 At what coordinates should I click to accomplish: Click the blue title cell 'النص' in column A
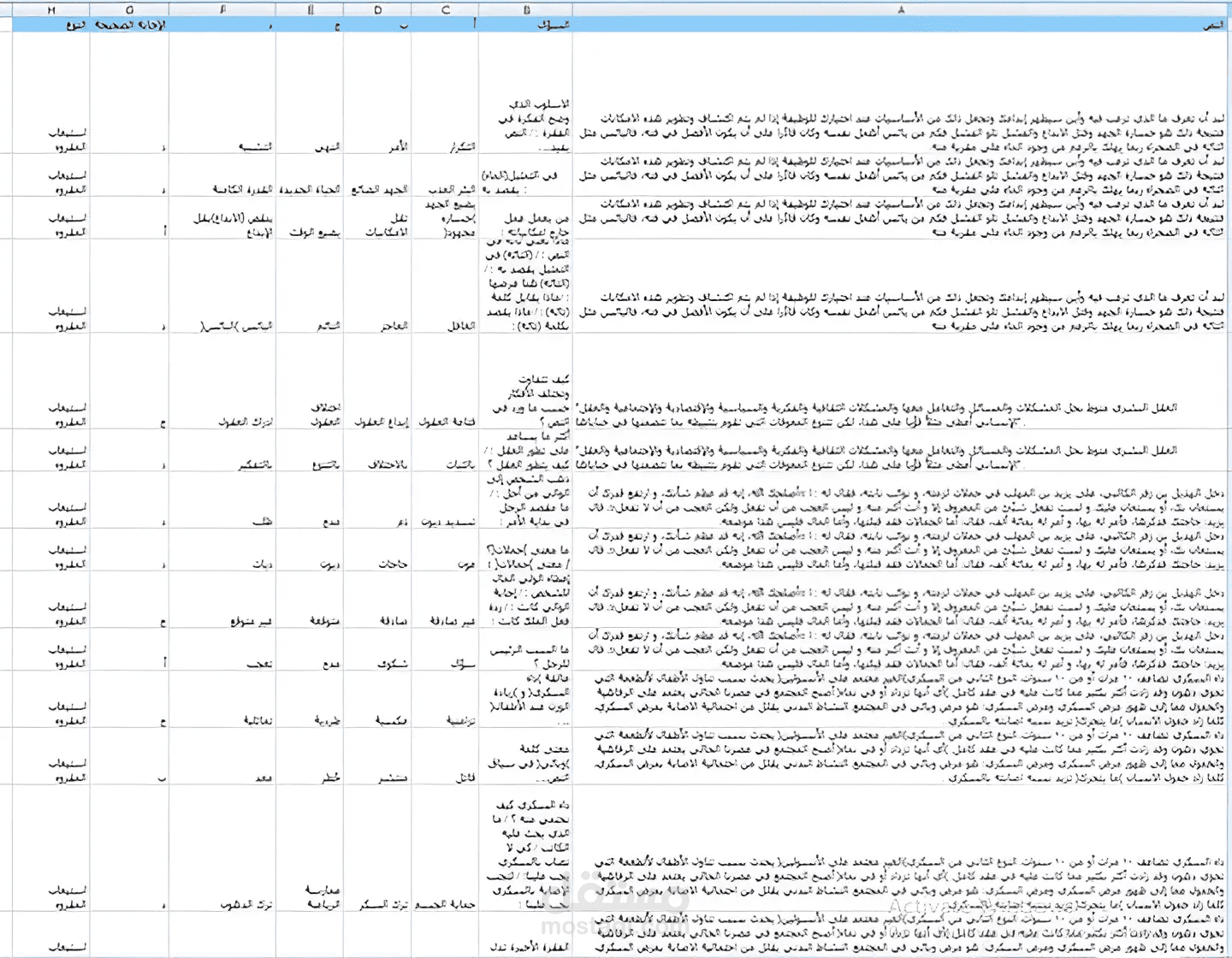click(x=901, y=26)
